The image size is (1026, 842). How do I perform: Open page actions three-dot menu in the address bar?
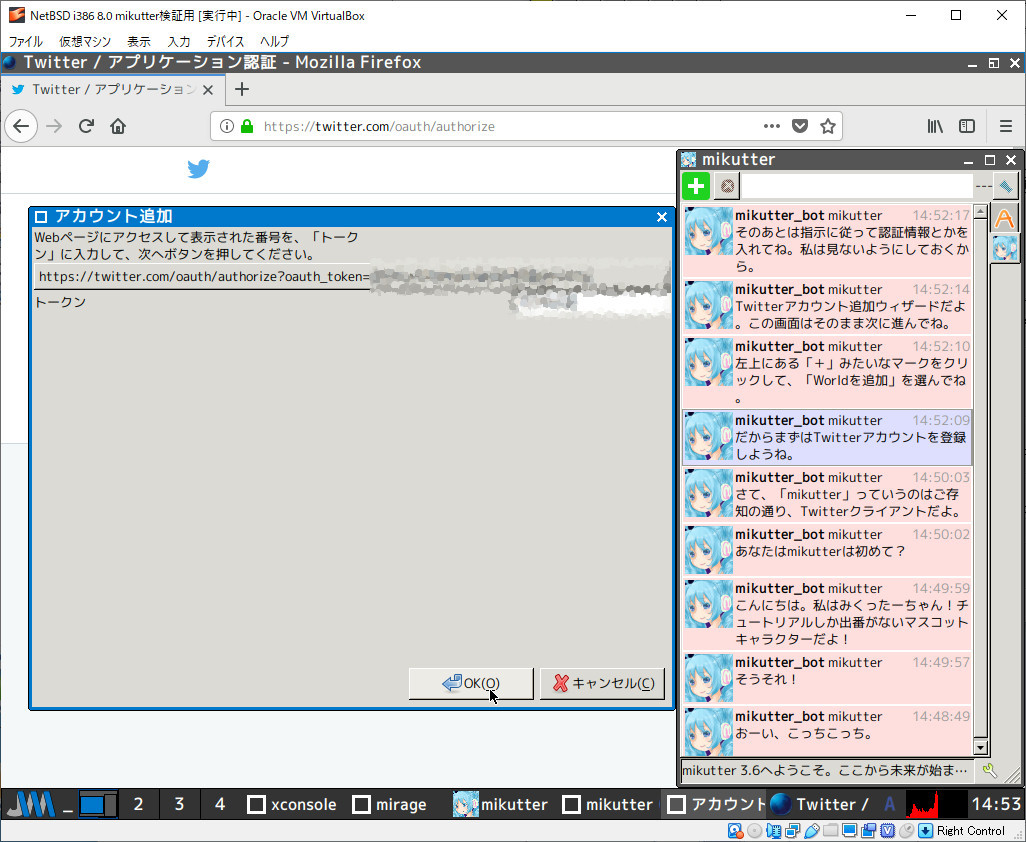coord(772,126)
